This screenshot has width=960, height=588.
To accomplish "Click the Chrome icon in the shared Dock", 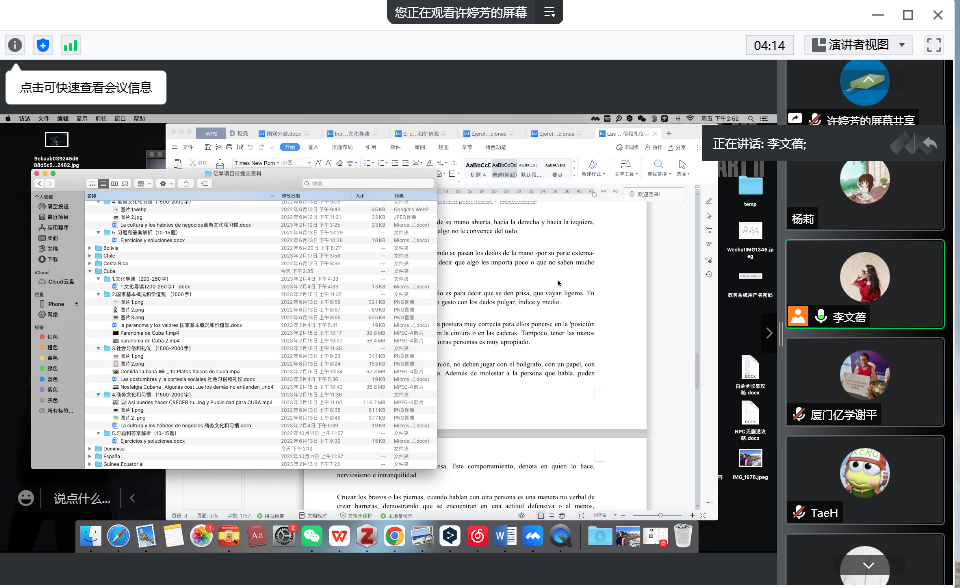I will point(395,536).
